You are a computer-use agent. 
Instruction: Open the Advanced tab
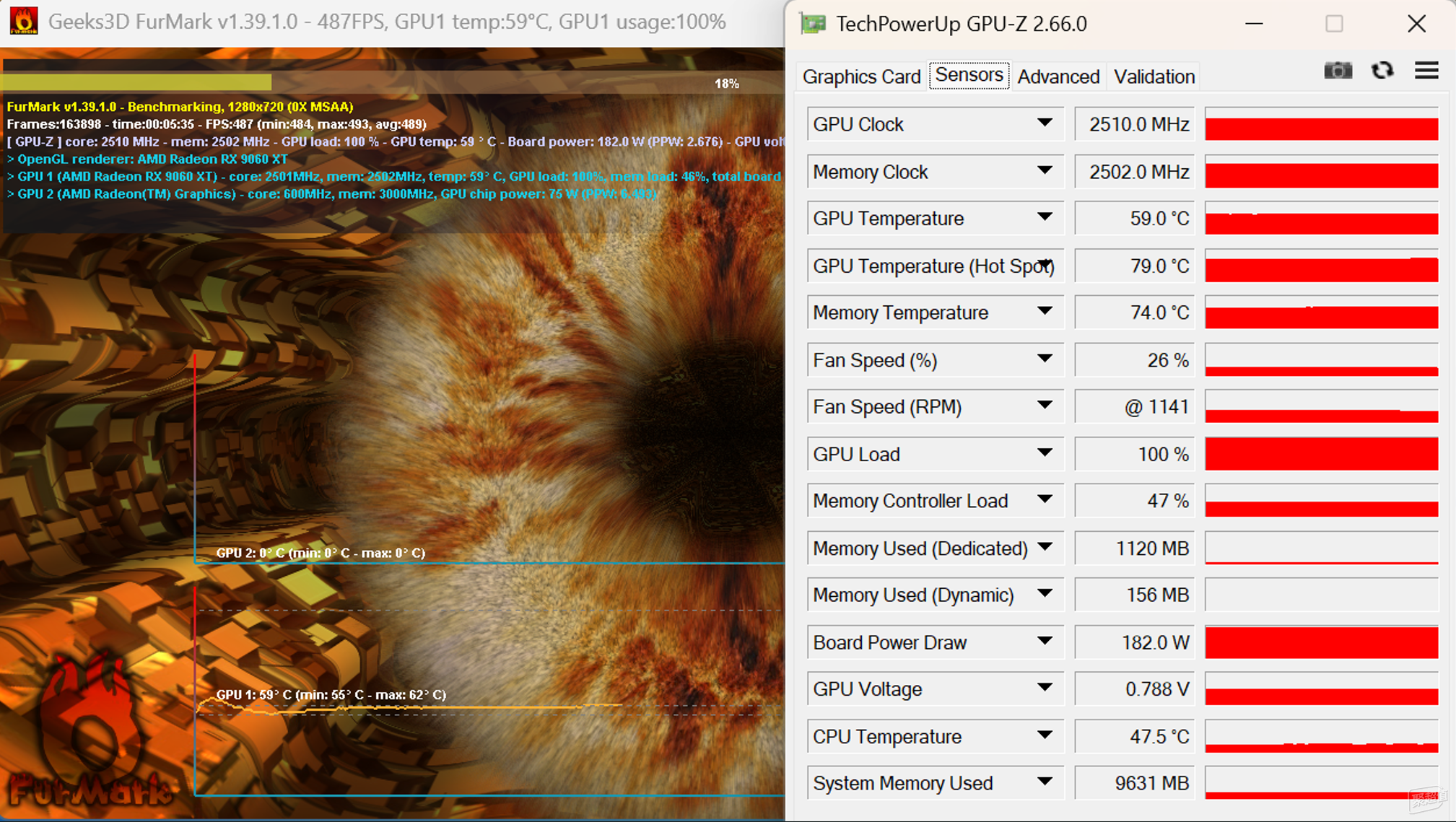[x=1058, y=76]
